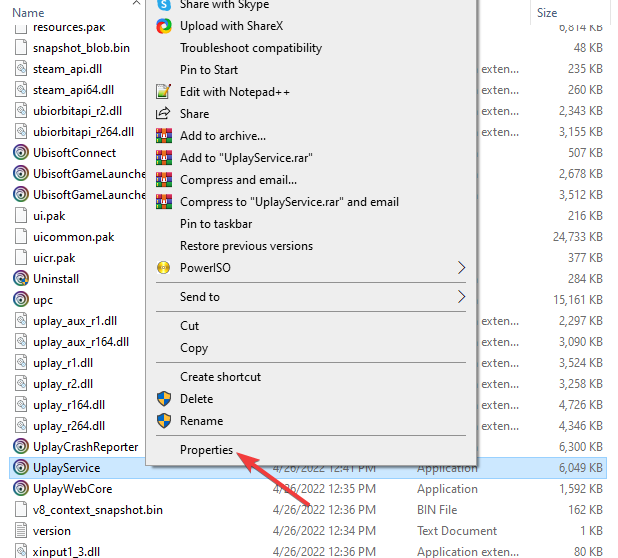Viewport: 618px width, 558px height.
Task: Choose Restore previous versions
Action: coord(246,246)
